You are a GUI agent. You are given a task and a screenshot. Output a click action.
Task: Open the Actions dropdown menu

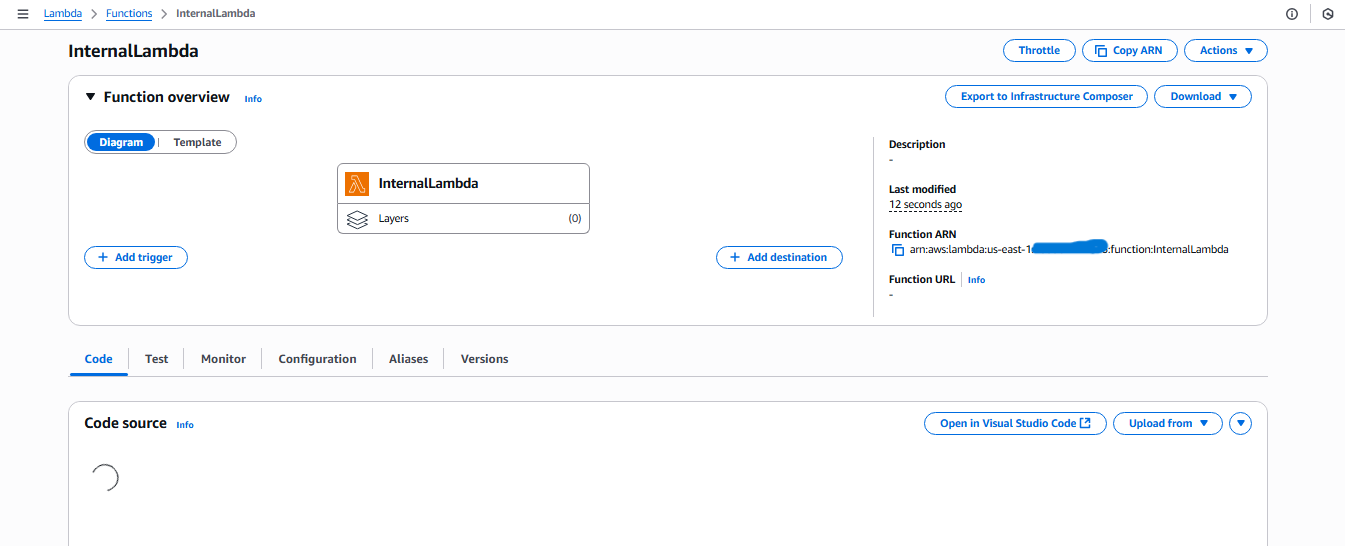1225,50
